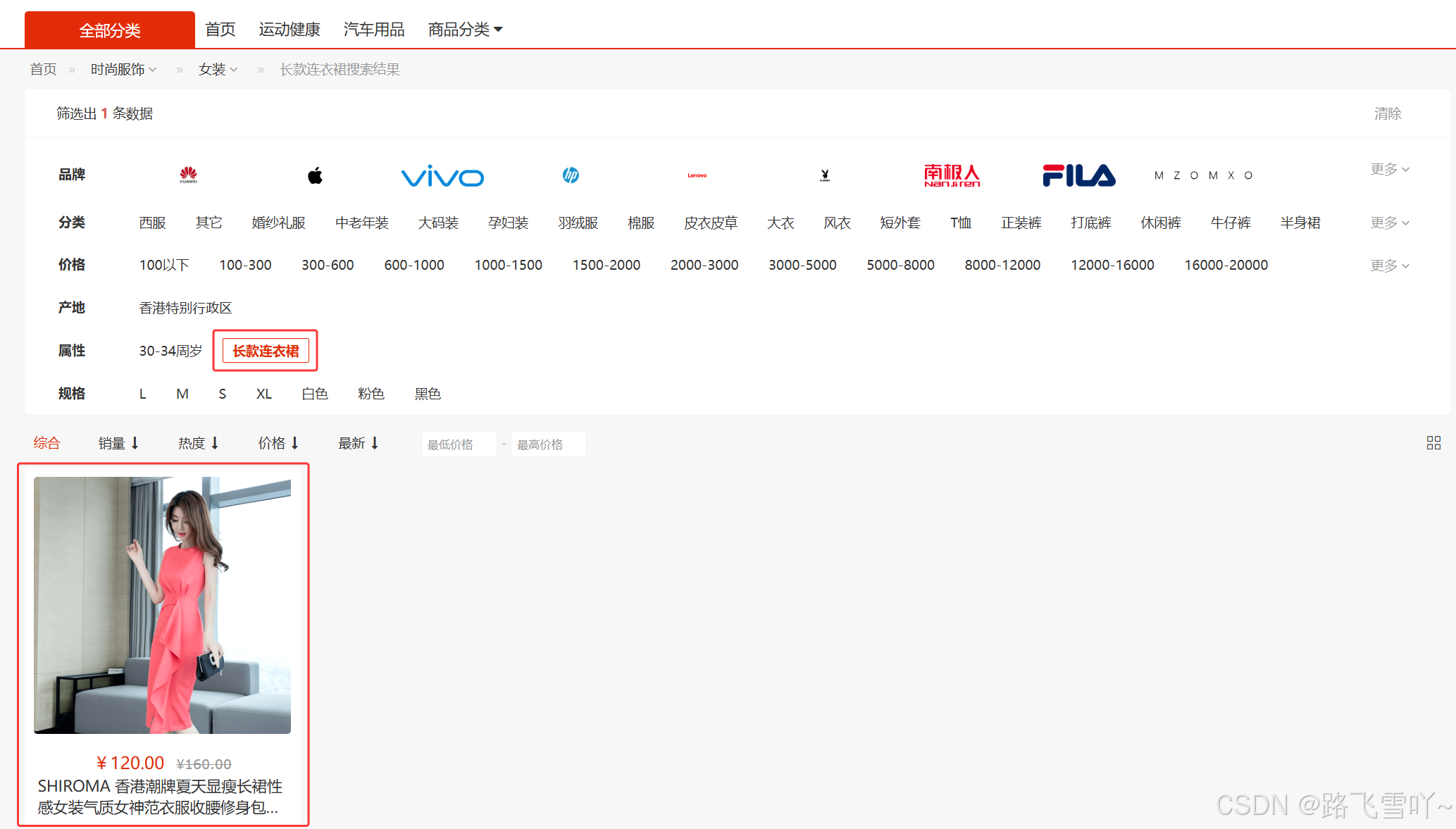1456x829 pixels.
Task: Expand the 时尚服饰 breadcrumb dropdown
Action: coord(123,69)
